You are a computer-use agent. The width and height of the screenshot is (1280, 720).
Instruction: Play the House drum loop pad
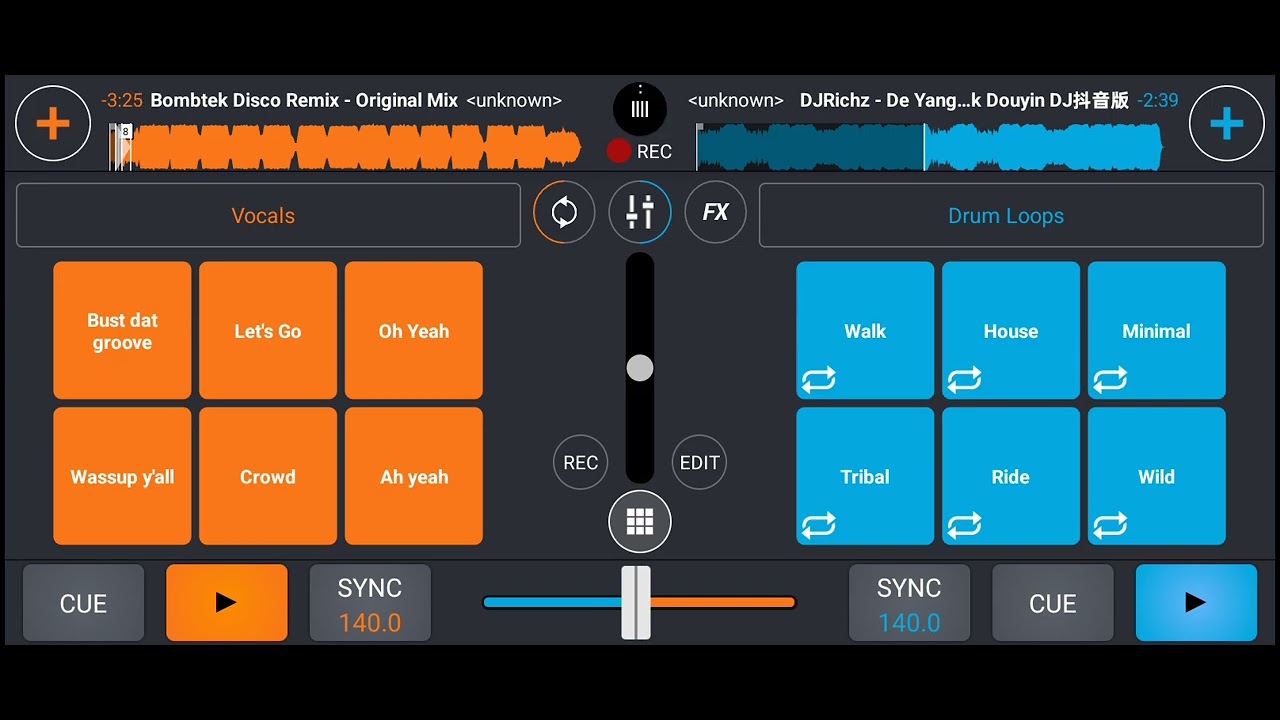point(1011,331)
